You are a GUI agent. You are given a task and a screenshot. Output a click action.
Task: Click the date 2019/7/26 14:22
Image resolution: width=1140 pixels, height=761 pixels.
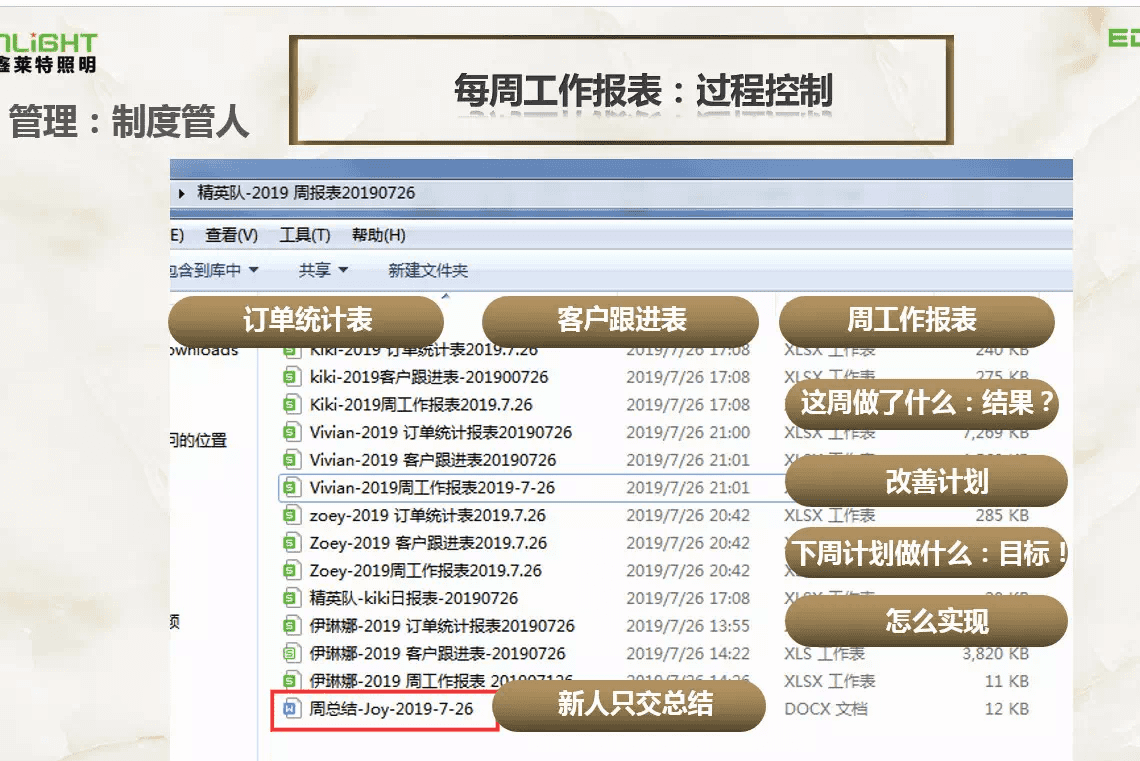click(688, 653)
